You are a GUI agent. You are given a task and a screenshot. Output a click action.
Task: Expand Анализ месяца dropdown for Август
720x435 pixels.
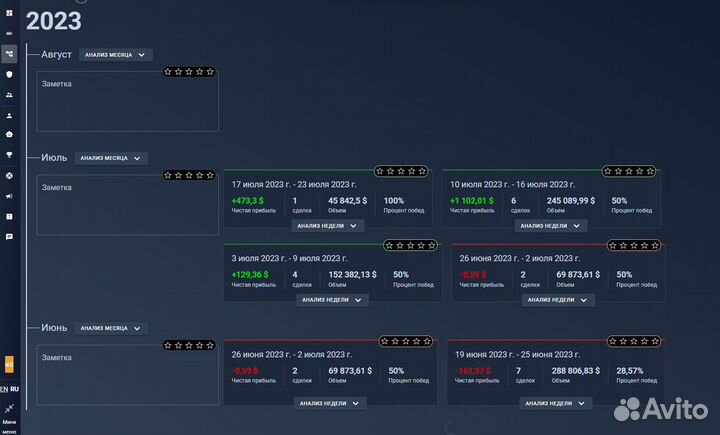[x=115, y=55]
